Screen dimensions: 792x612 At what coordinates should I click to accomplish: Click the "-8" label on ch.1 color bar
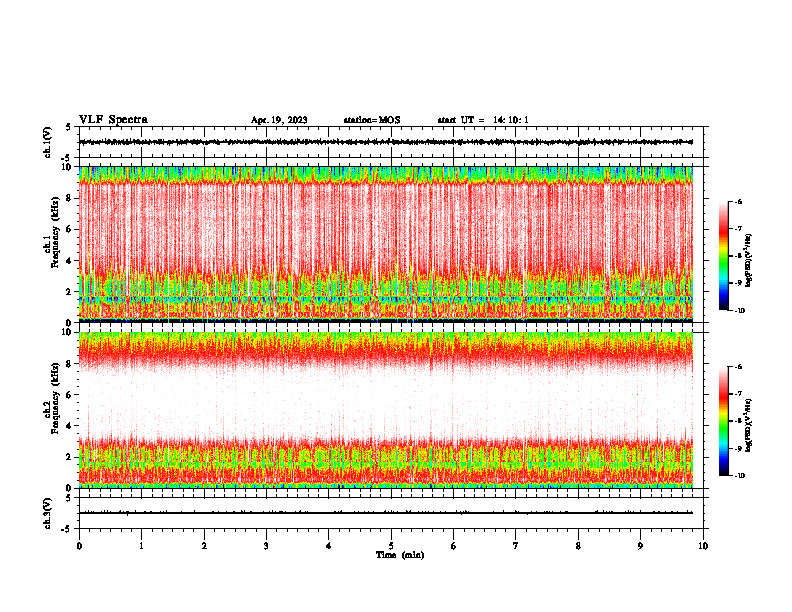tap(738, 256)
